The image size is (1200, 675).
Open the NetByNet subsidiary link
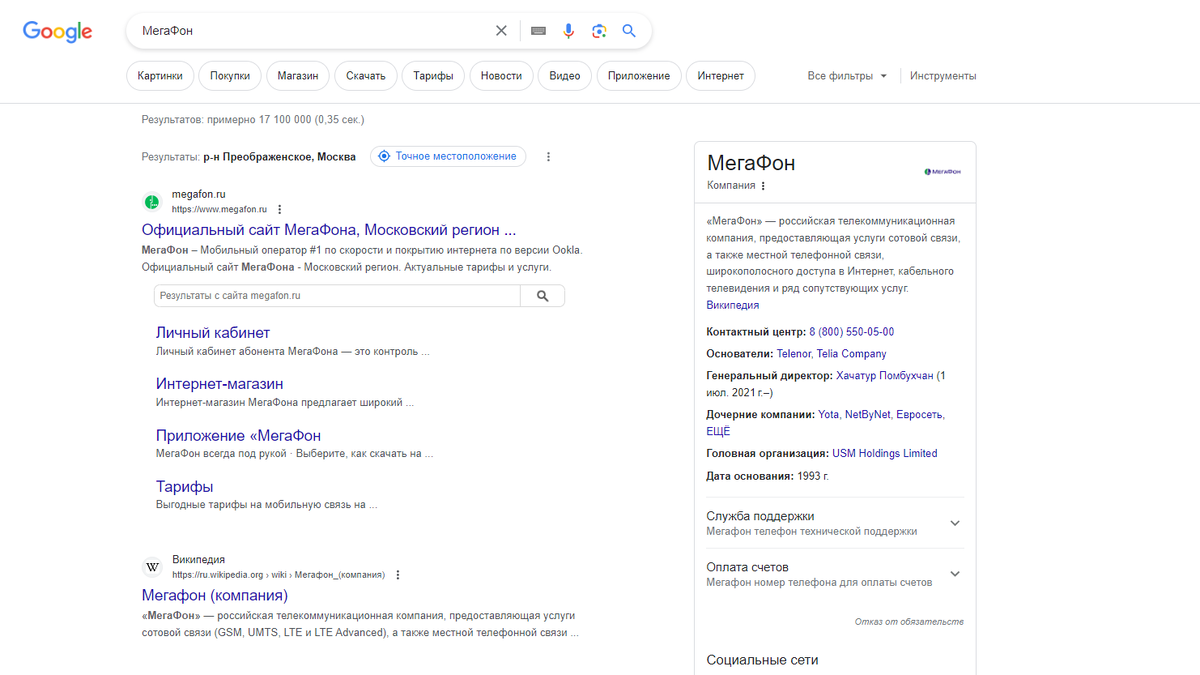tap(867, 414)
